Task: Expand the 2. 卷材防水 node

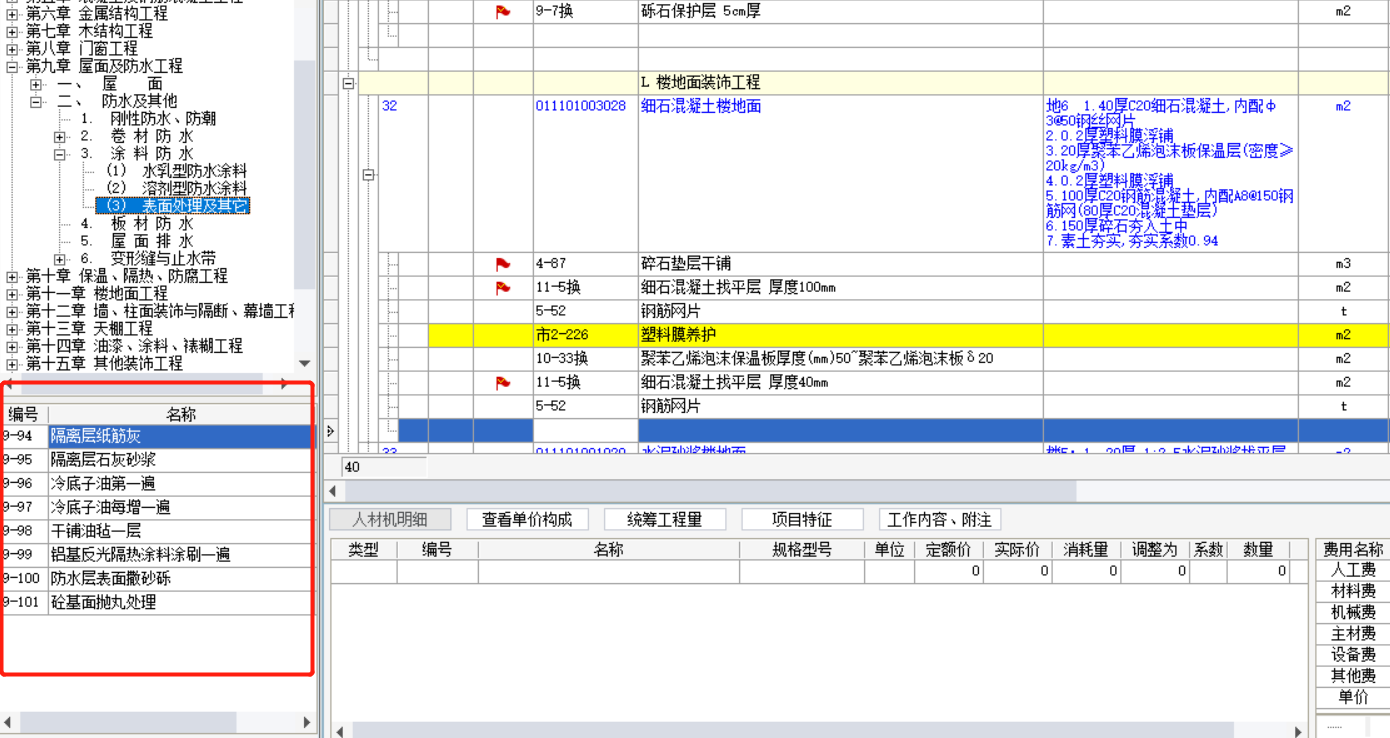Action: click(60, 137)
